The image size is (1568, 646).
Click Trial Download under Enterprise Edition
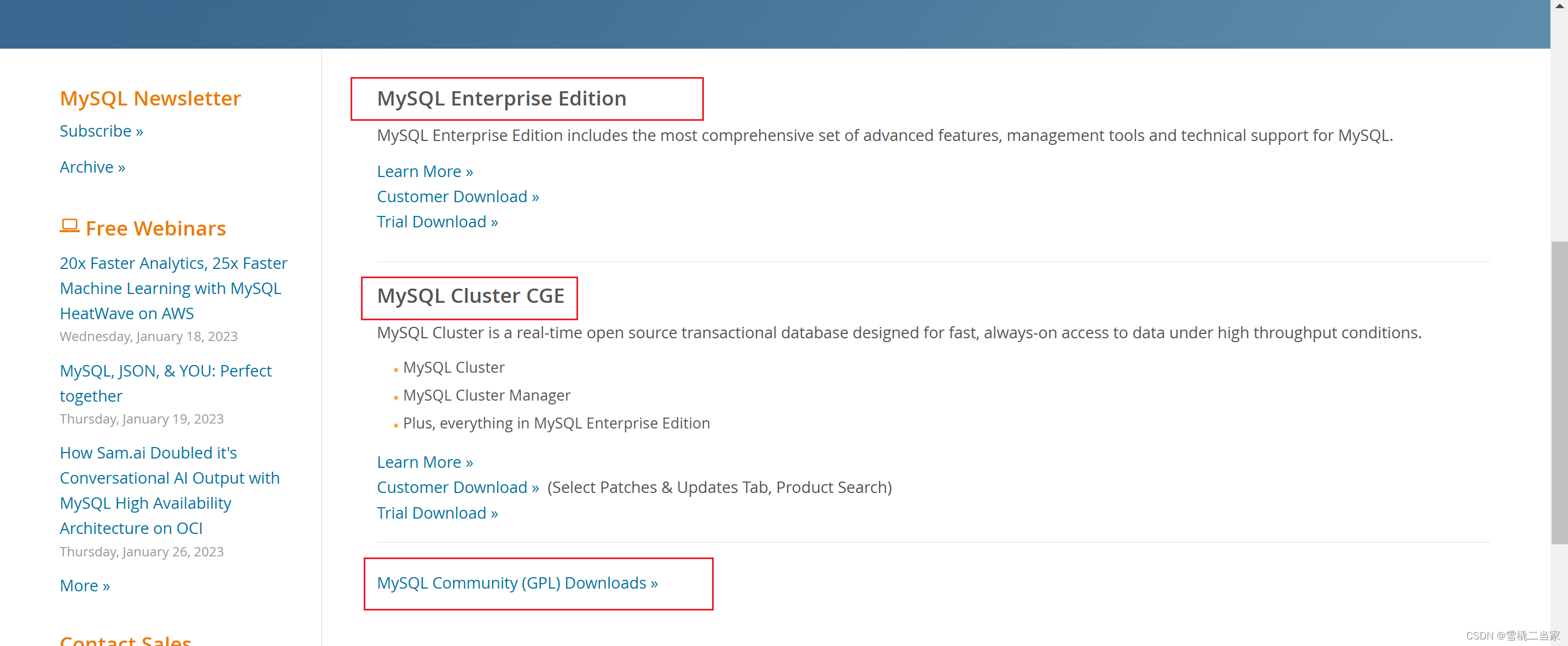(x=437, y=221)
